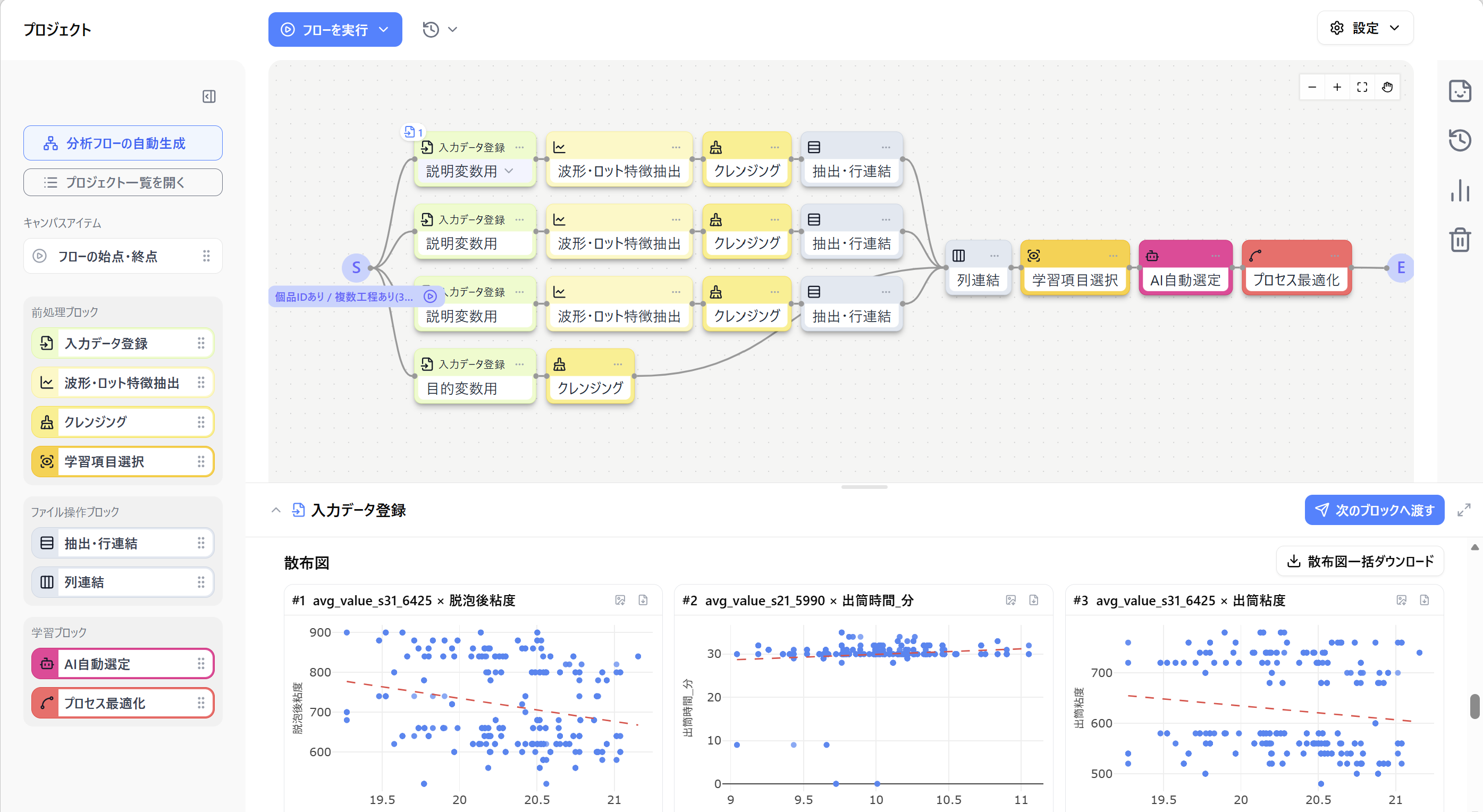Select 入力データ登録 block in sidebar palette

(123, 344)
